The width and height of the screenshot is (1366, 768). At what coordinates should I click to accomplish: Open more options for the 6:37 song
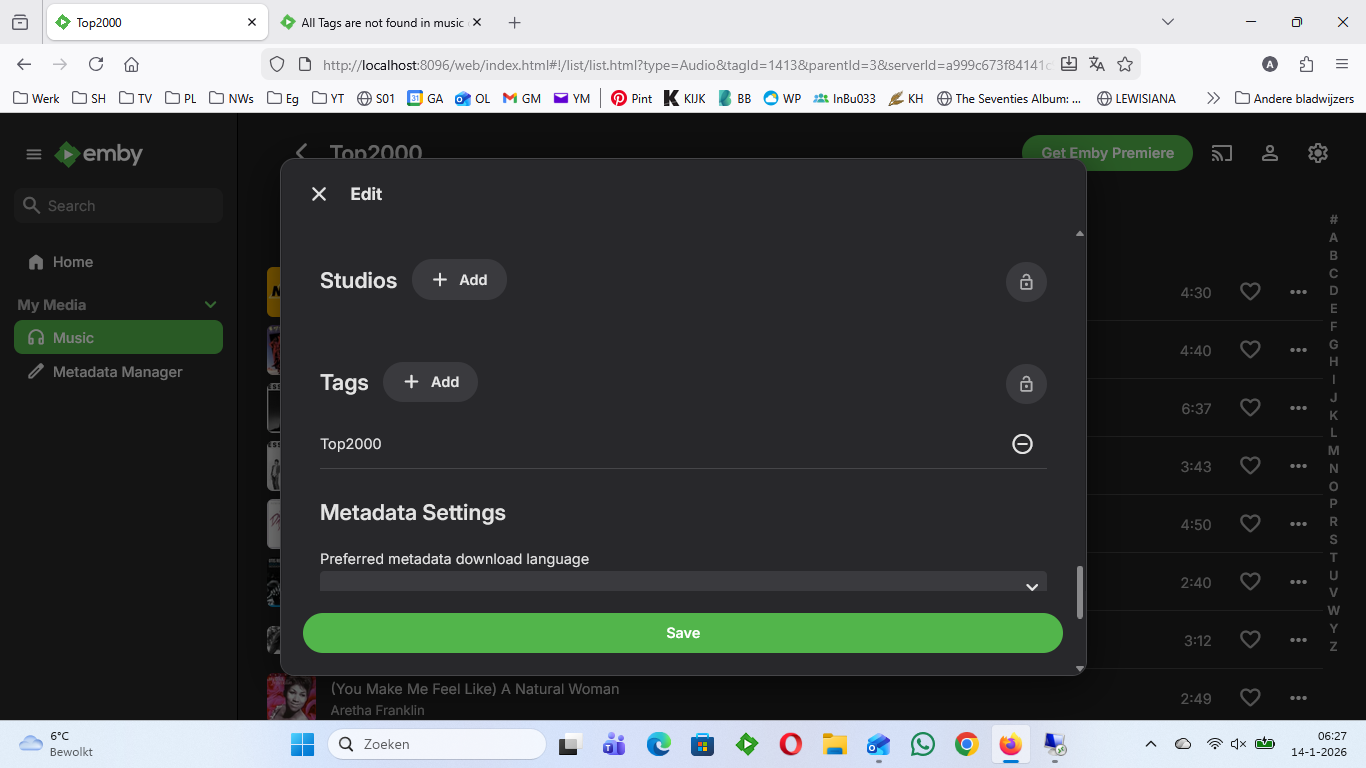[1298, 408]
